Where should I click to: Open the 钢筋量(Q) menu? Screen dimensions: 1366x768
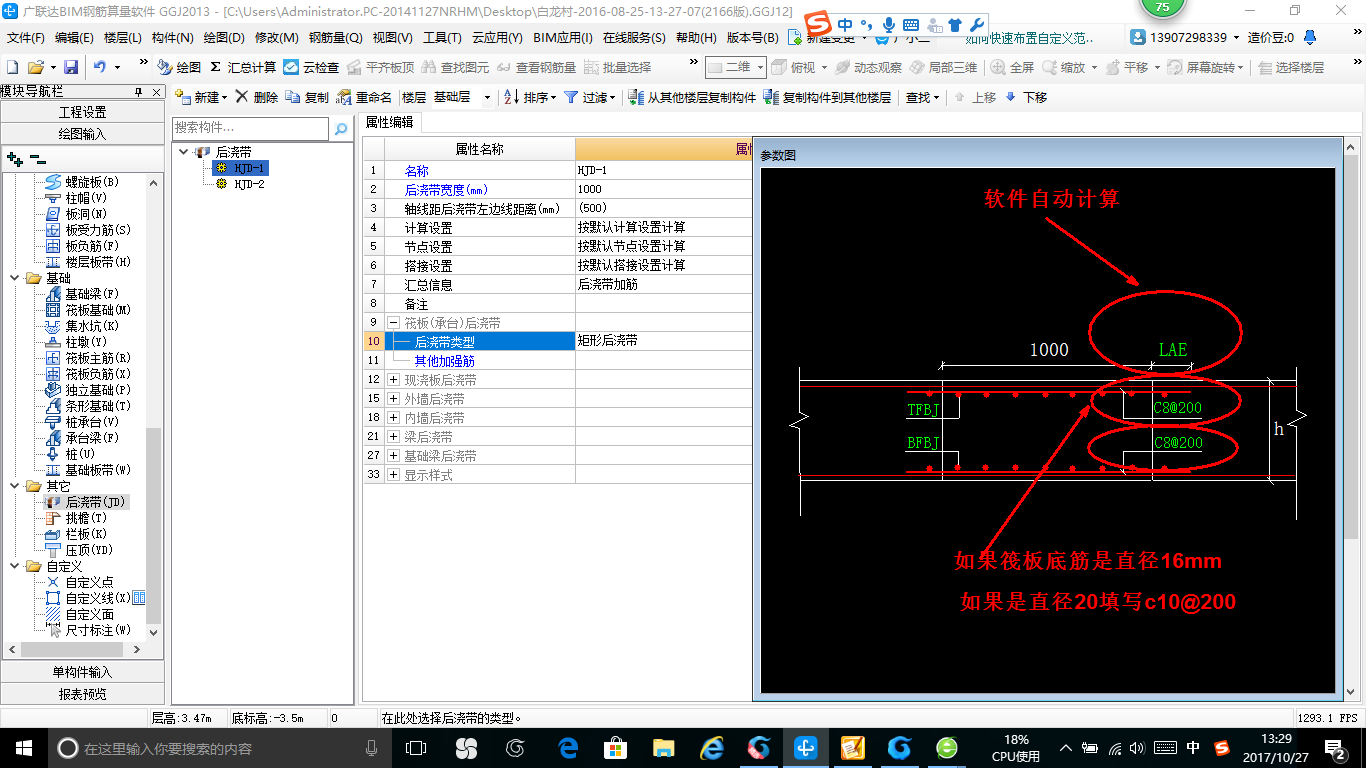335,38
